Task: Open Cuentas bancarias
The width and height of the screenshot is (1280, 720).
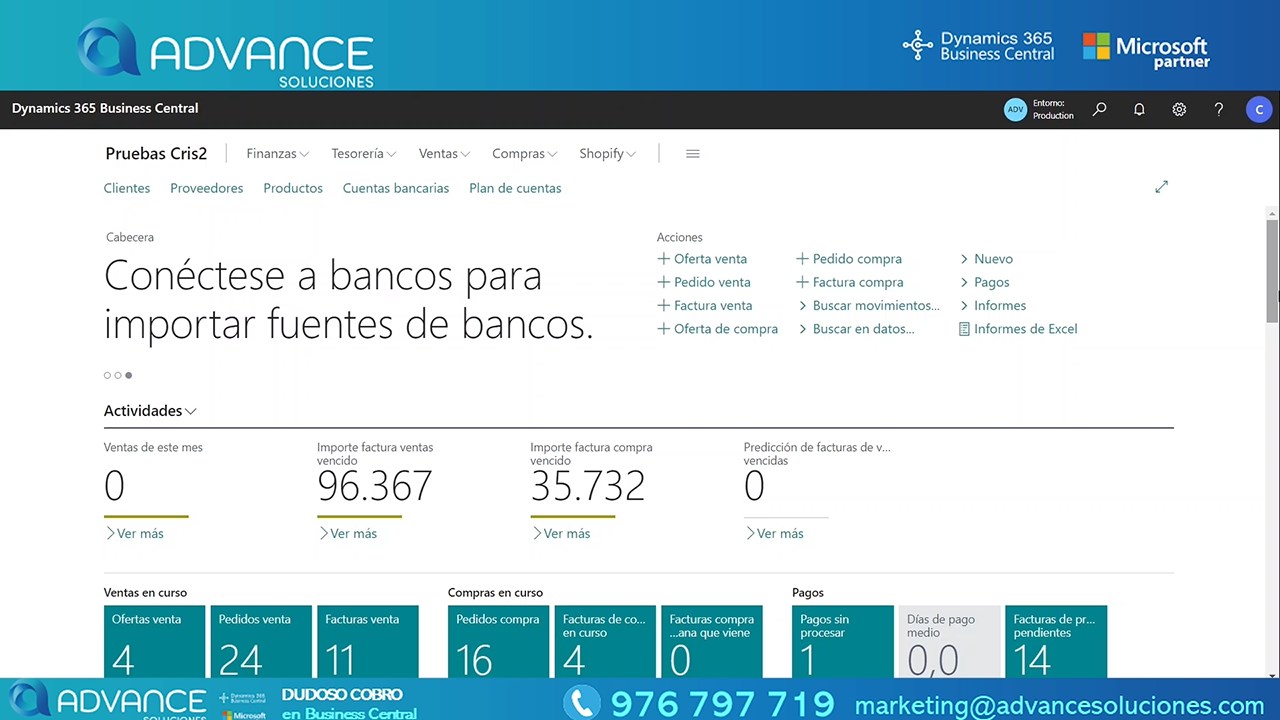Action: pyautogui.click(x=396, y=188)
